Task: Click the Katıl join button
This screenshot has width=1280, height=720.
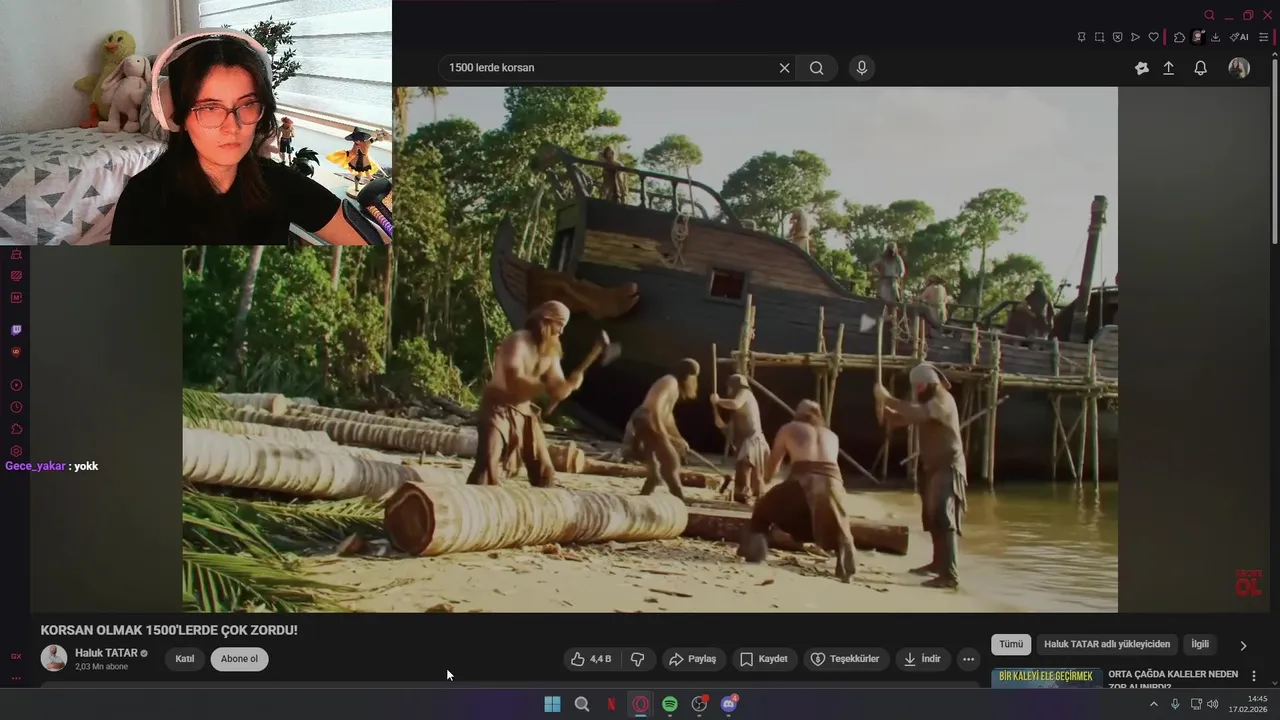Action: tap(185, 659)
